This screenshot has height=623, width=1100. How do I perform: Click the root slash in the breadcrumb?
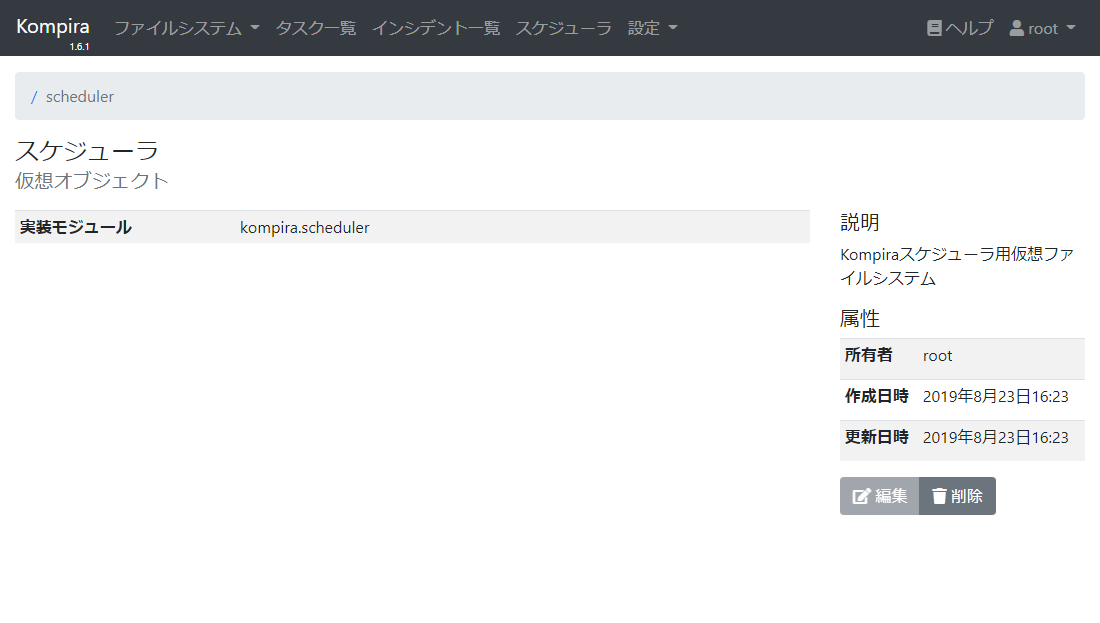(34, 97)
